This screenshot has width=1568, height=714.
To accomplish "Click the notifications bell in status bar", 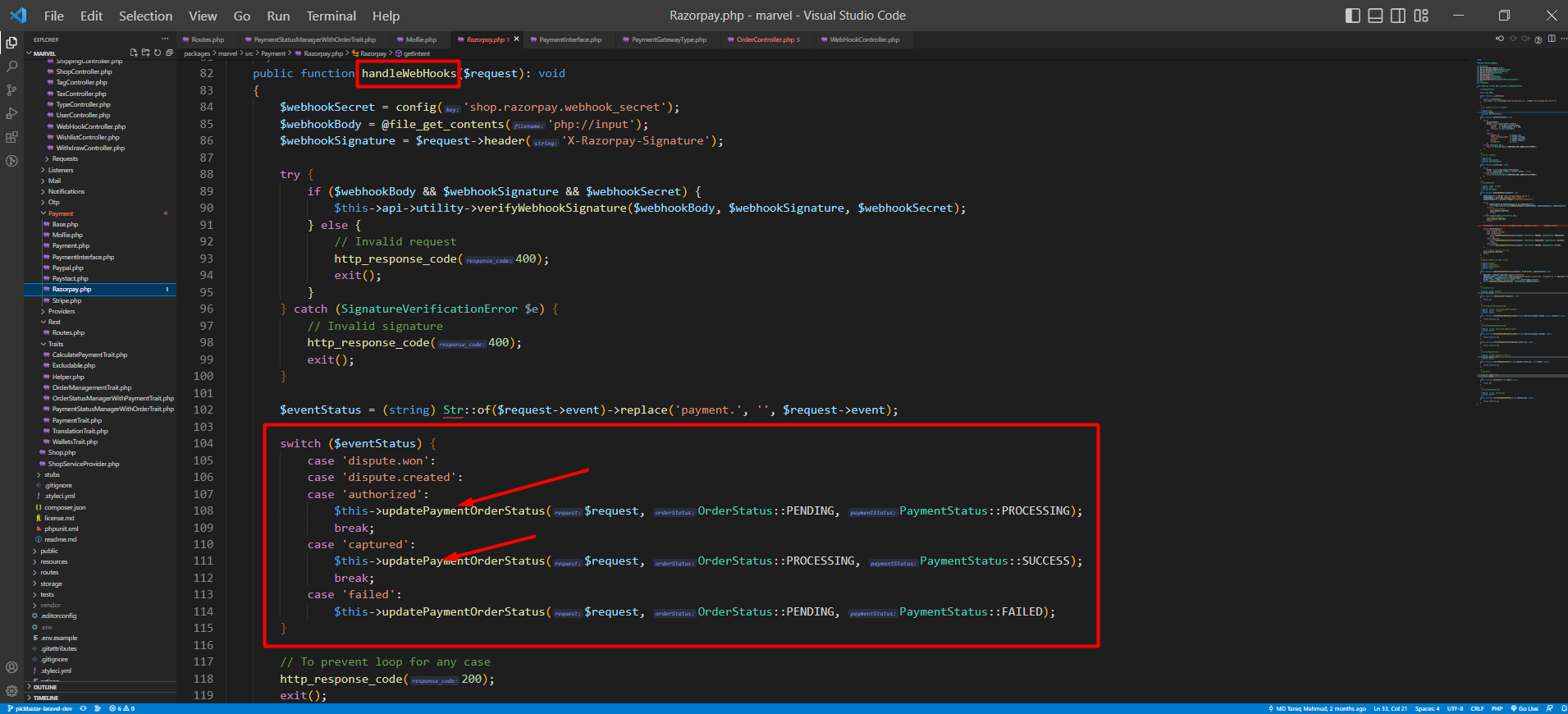I will [1563, 708].
